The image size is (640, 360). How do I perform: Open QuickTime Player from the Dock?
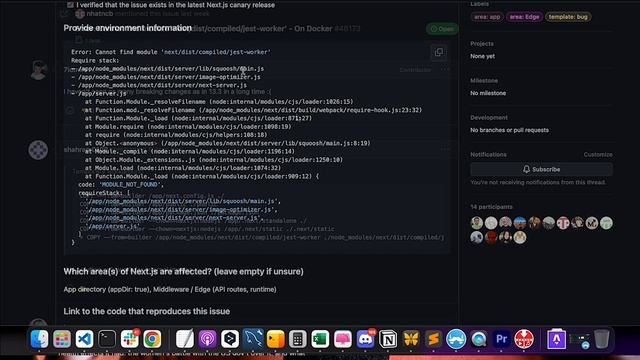click(479, 339)
